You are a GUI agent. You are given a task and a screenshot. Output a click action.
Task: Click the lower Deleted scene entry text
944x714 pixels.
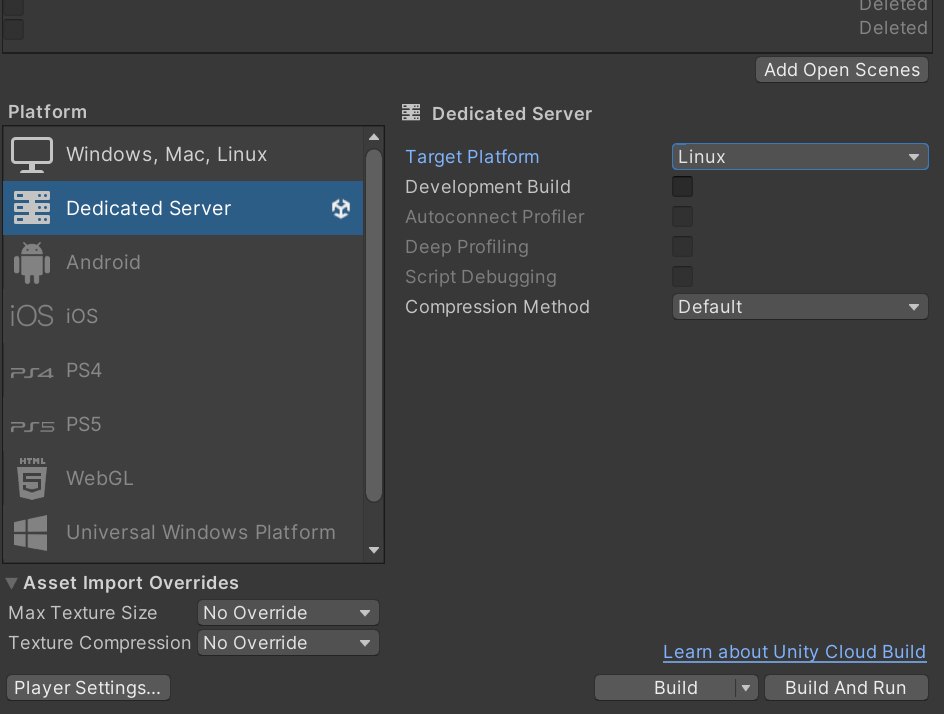pyautogui.click(x=893, y=28)
